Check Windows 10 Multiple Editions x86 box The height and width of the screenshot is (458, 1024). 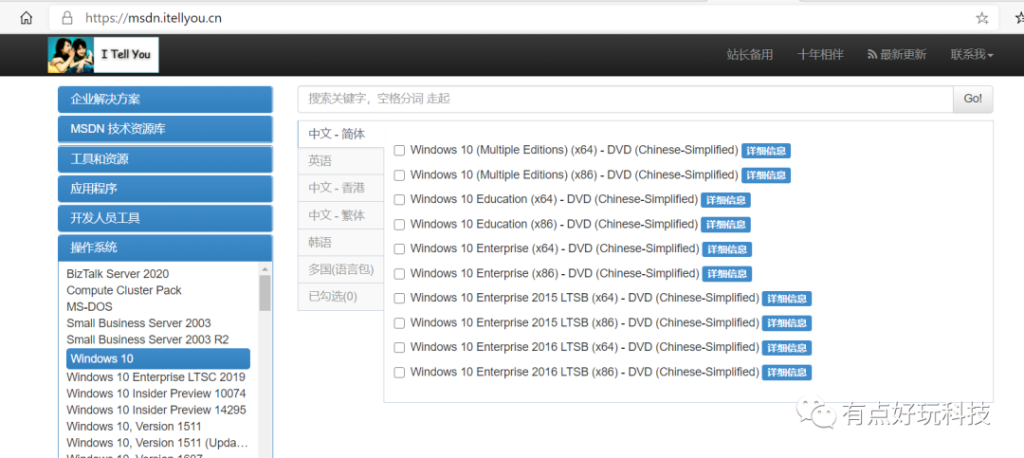pyautogui.click(x=399, y=175)
